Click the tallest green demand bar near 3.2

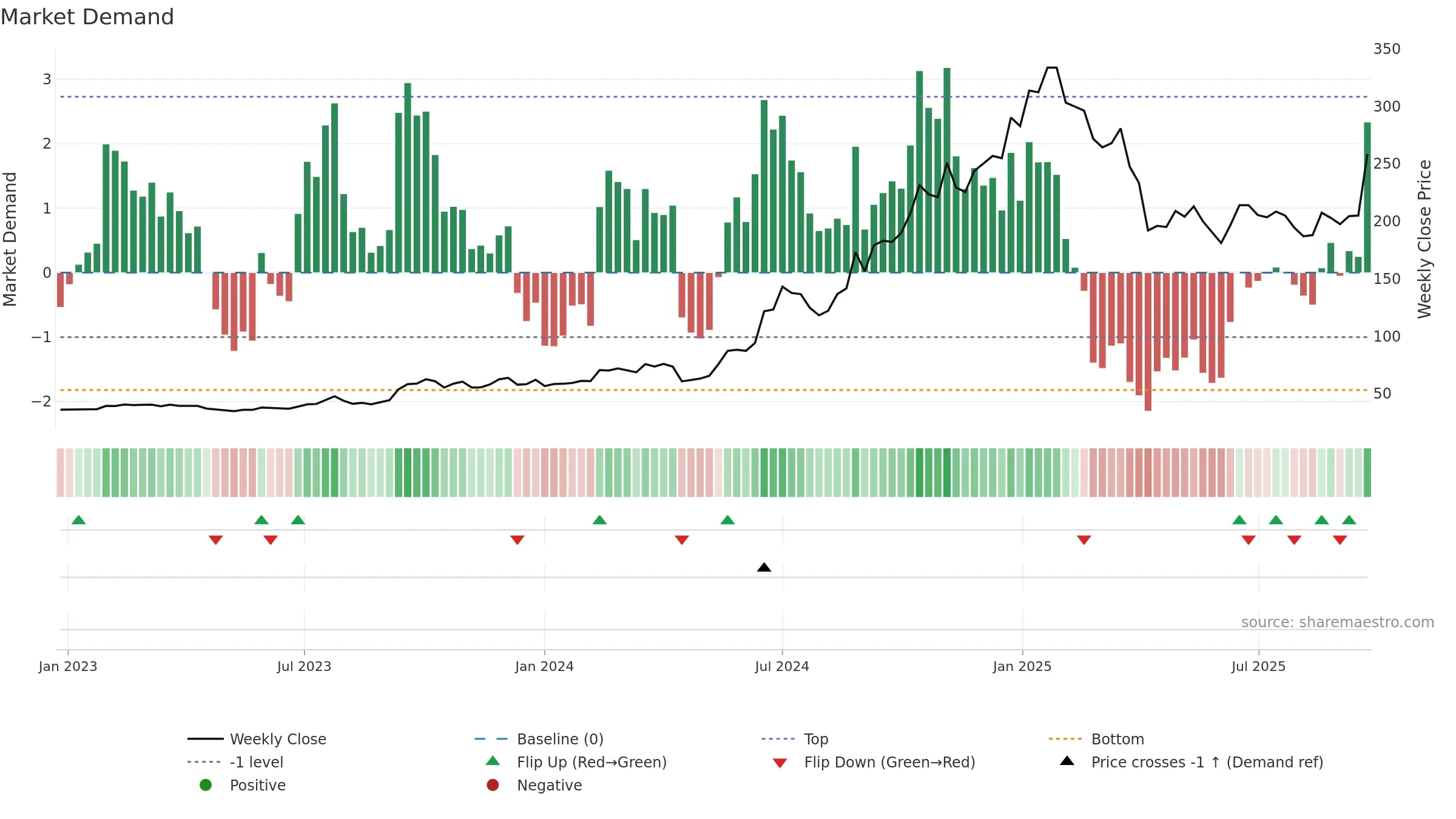[947, 170]
